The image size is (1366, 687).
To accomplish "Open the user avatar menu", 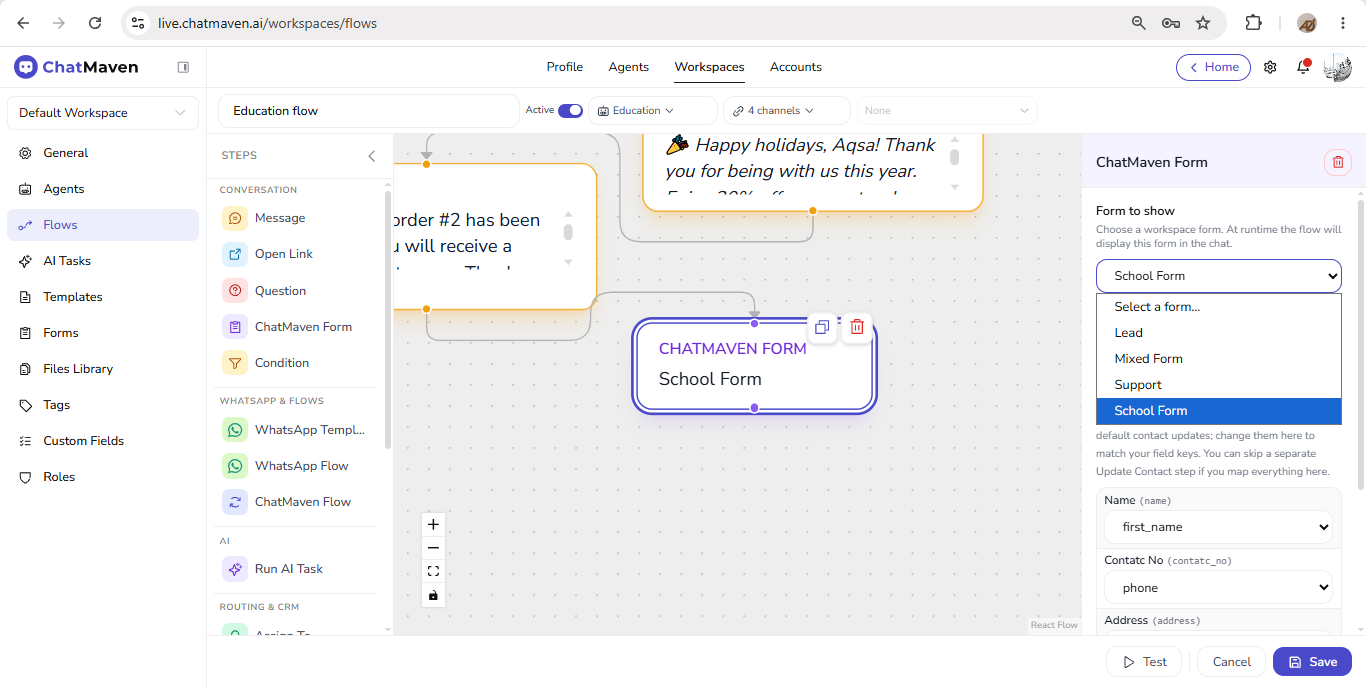I will [1337, 67].
